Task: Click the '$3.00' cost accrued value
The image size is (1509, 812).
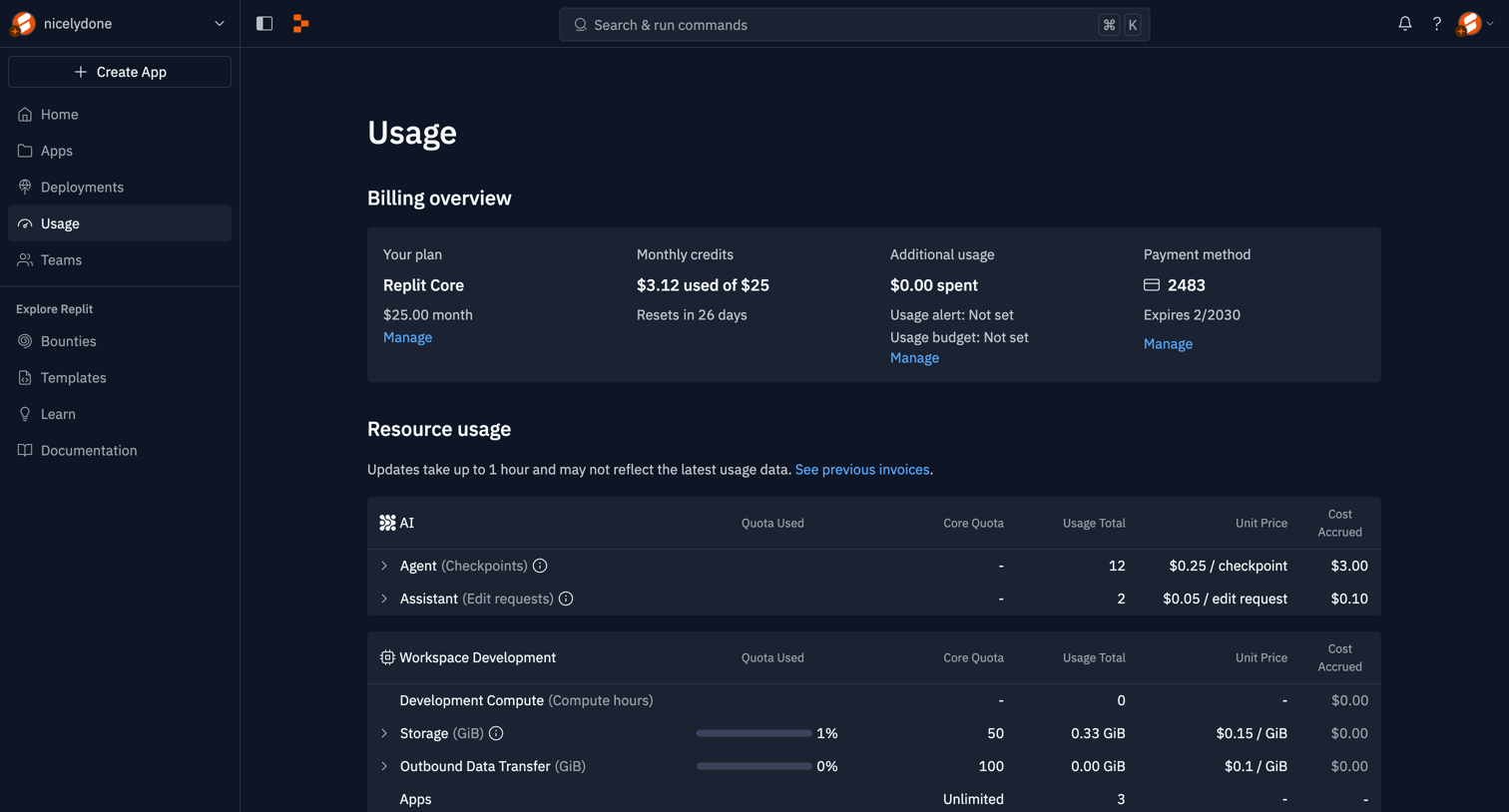Action: (x=1349, y=566)
